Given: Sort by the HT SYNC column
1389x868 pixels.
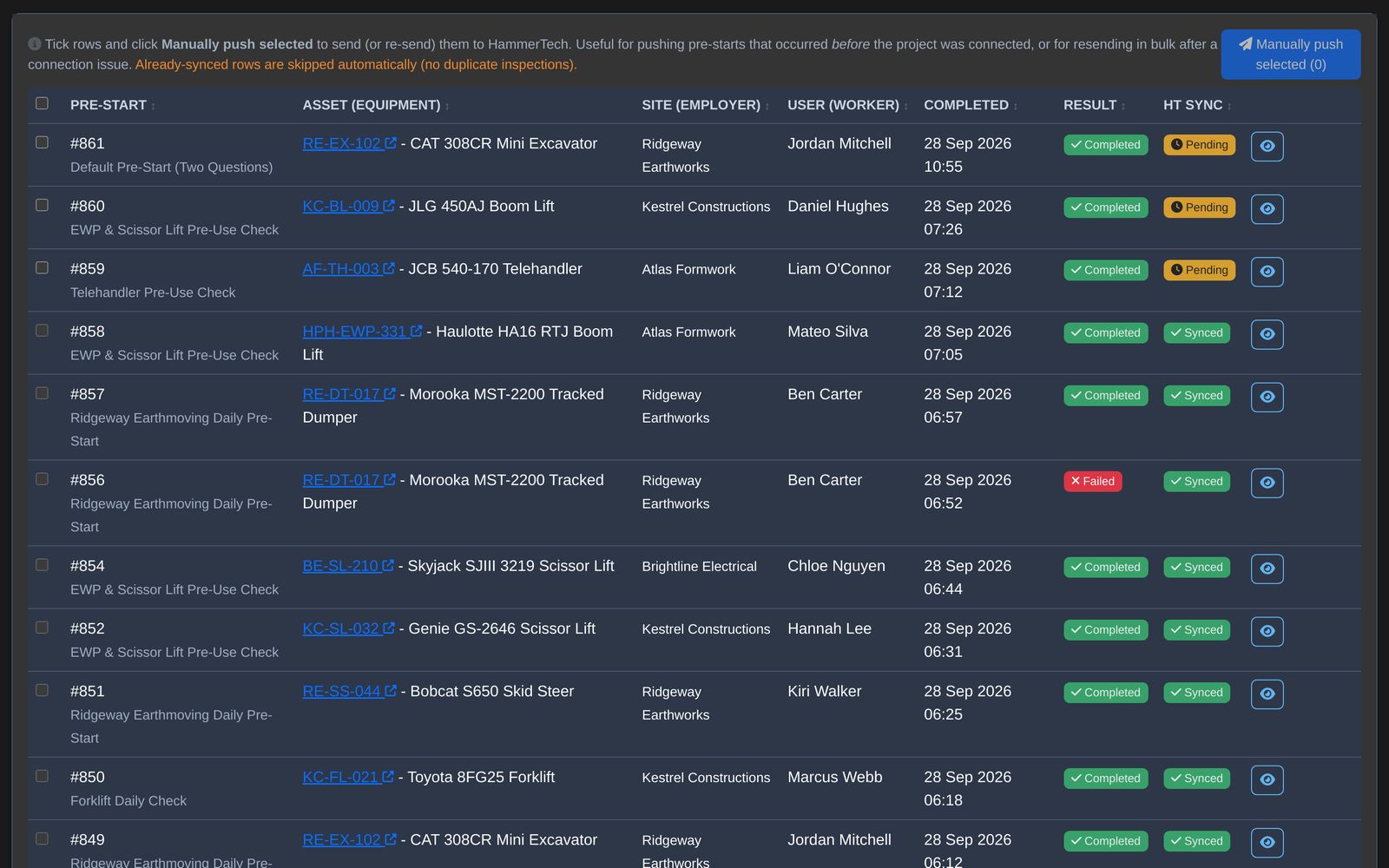Looking at the screenshot, I should tap(1197, 105).
